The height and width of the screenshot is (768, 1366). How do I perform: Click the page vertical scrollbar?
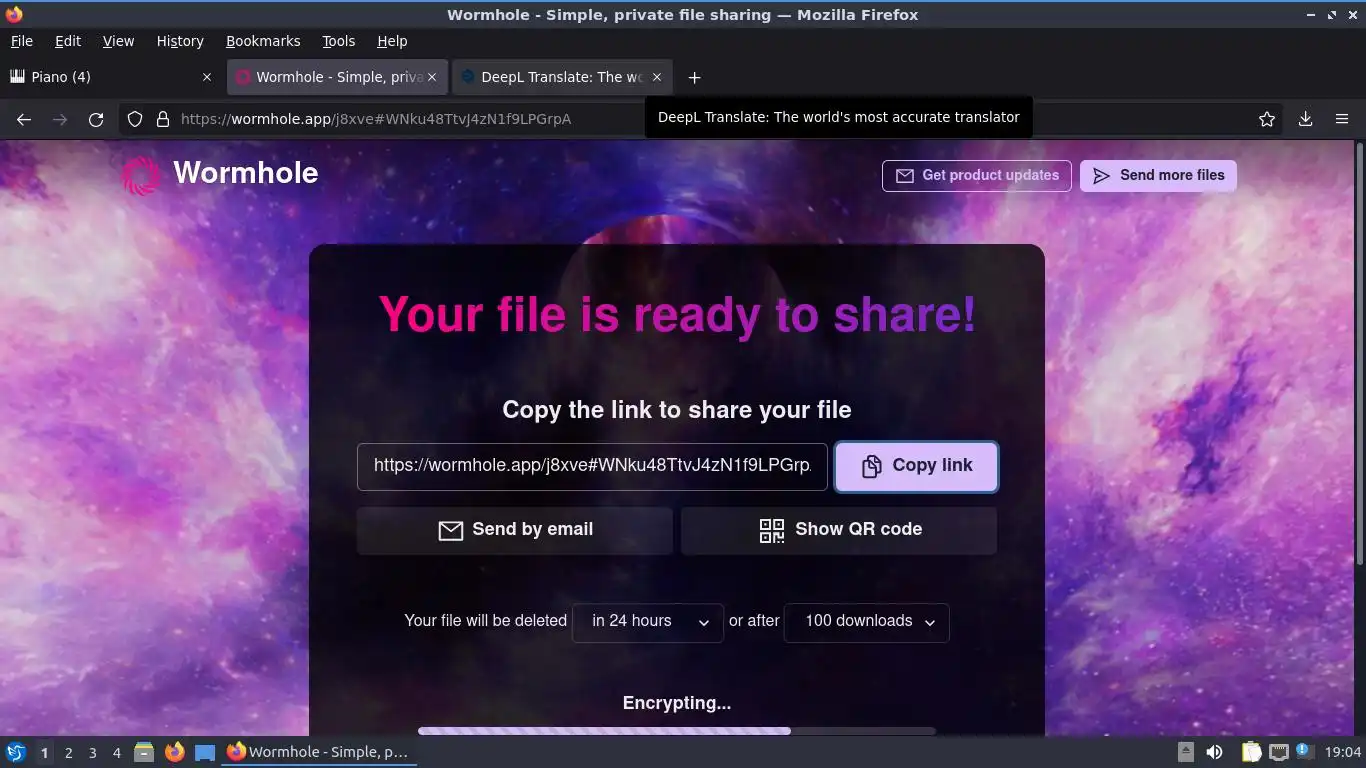point(1359,355)
